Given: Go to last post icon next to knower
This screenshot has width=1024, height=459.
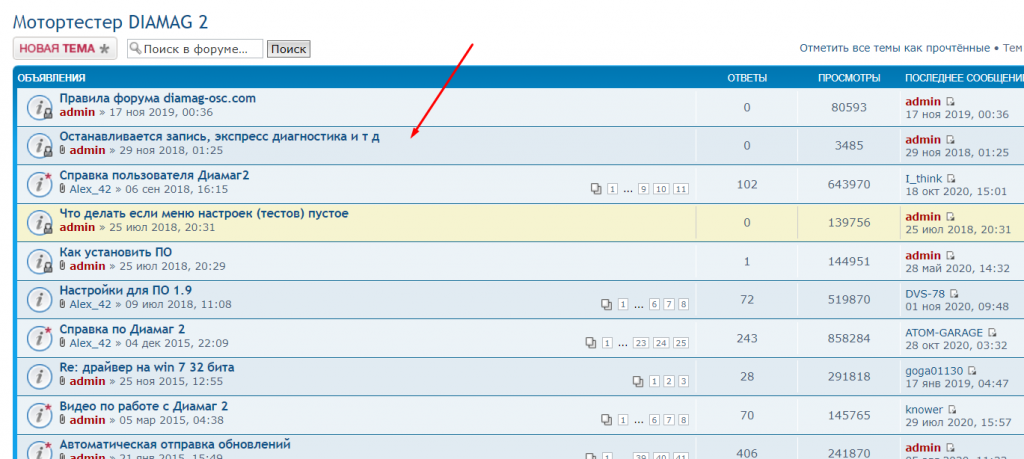Looking at the screenshot, I should point(952,410).
